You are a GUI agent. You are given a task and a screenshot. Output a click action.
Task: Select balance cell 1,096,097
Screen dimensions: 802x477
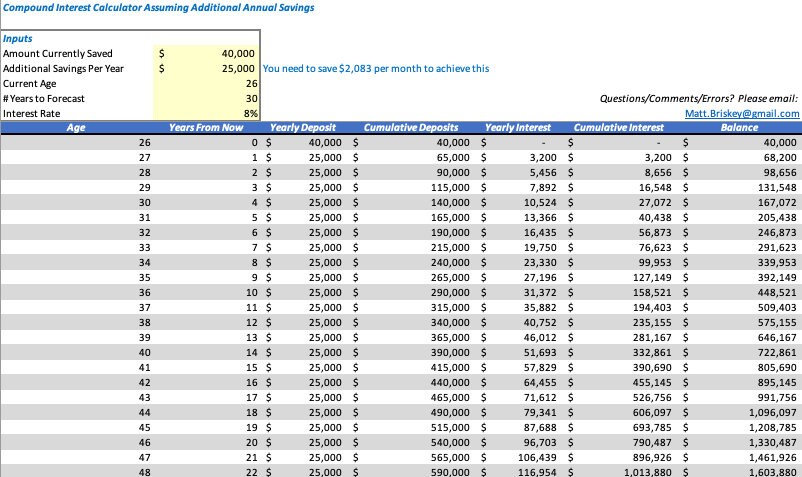pyautogui.click(x=772, y=413)
